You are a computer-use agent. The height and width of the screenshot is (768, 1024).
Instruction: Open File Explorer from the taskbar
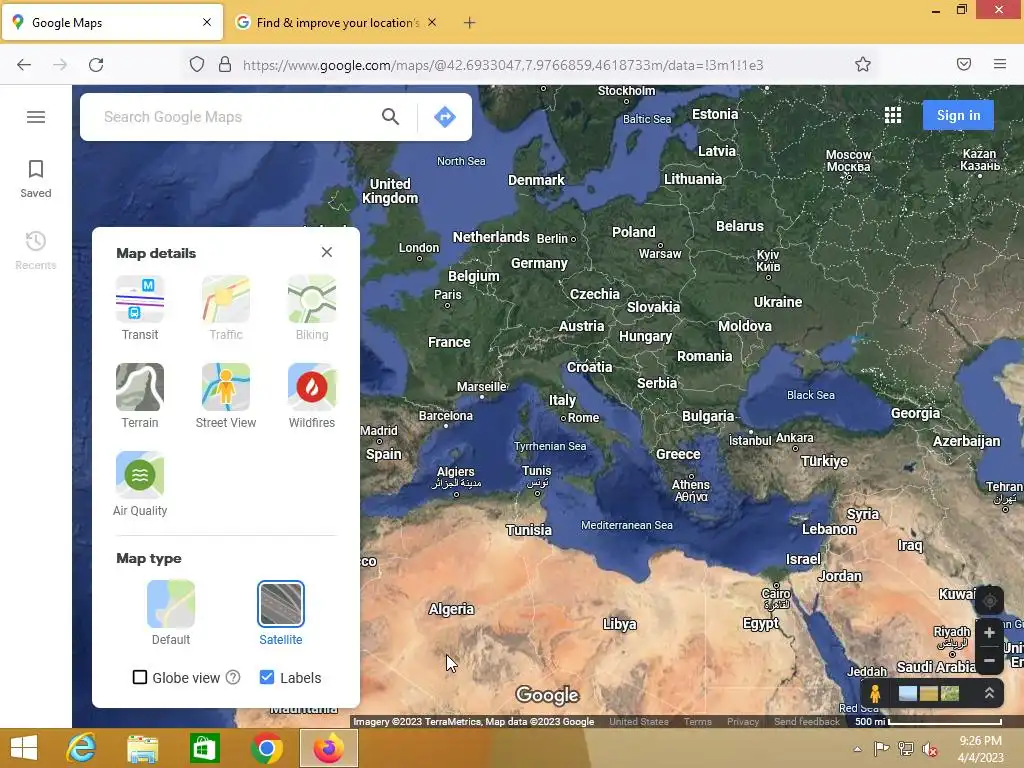click(x=142, y=748)
